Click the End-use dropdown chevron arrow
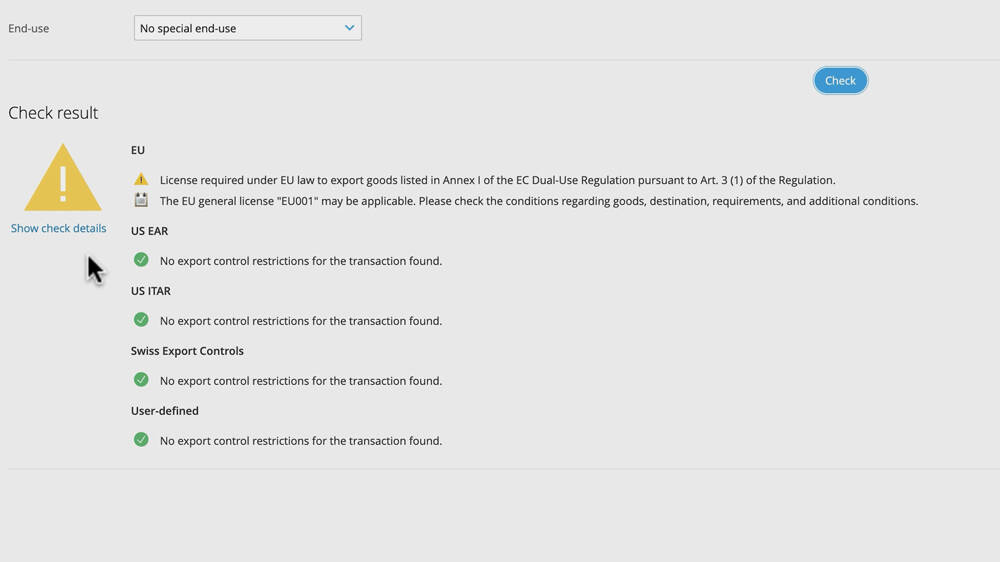This screenshot has height=562, width=1000. click(349, 28)
